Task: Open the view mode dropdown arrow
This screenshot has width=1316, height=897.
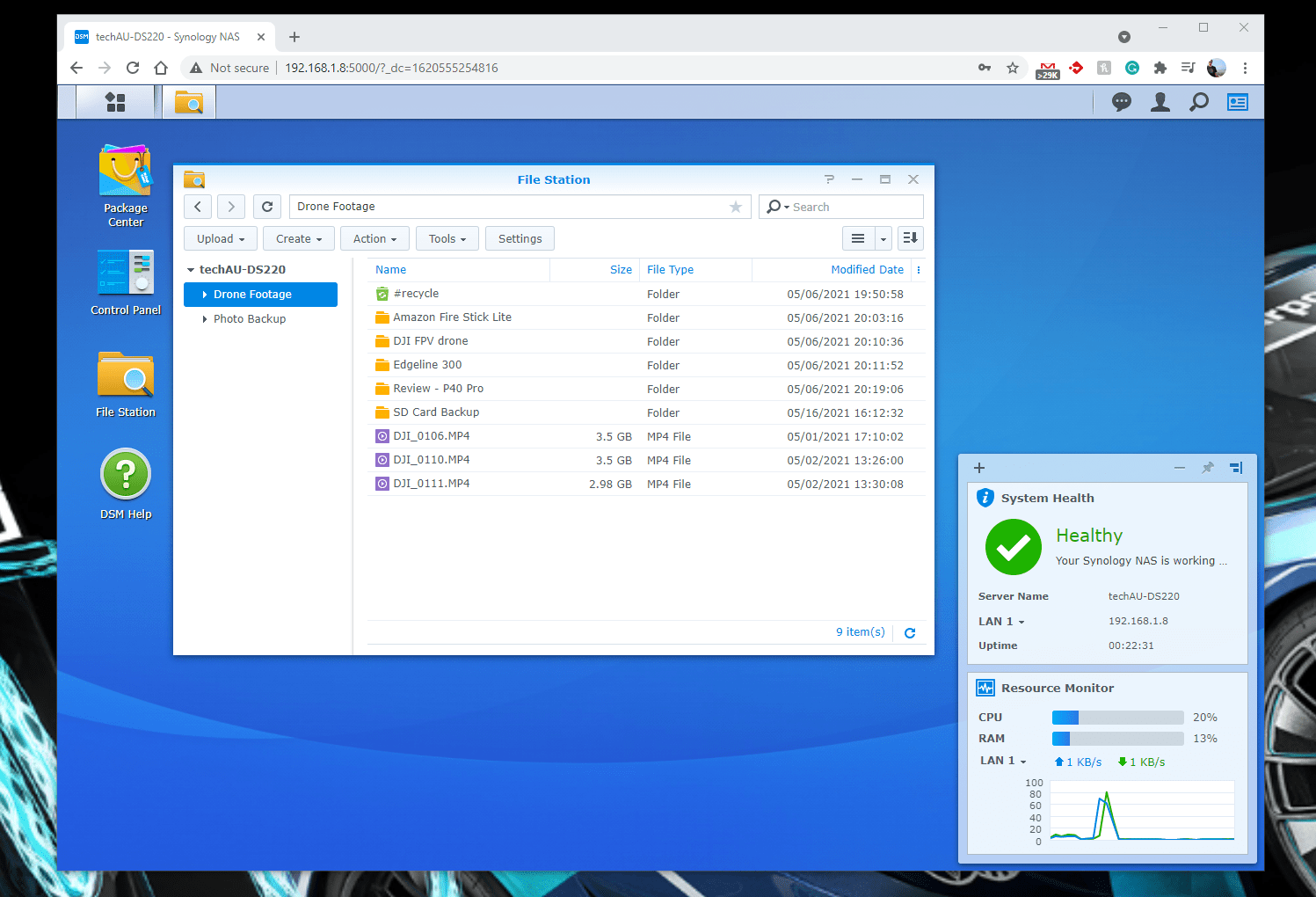Action: (x=883, y=238)
